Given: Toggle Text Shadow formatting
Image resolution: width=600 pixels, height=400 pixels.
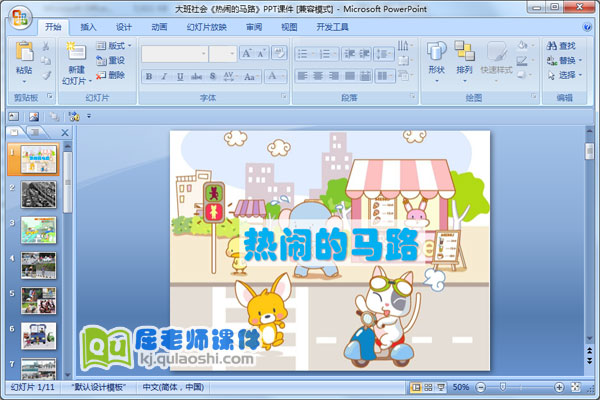Looking at the screenshot, I should pos(213,77).
